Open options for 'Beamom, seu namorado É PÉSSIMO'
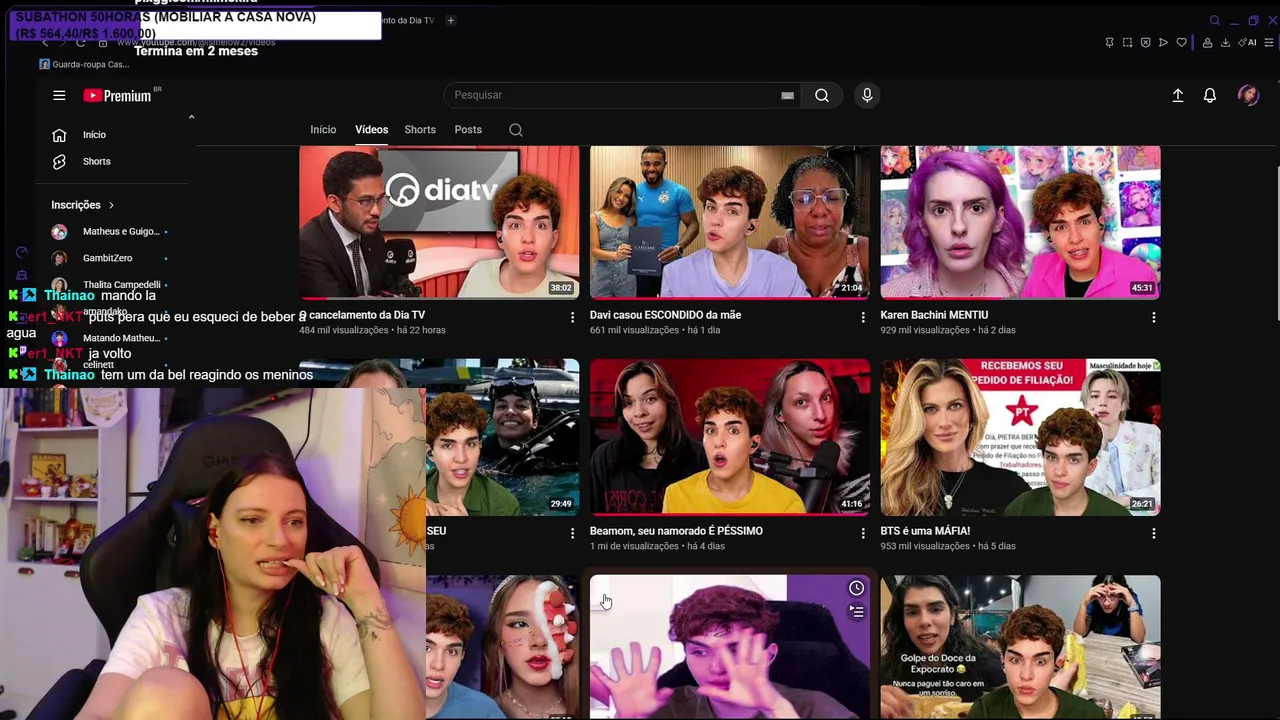 [863, 533]
